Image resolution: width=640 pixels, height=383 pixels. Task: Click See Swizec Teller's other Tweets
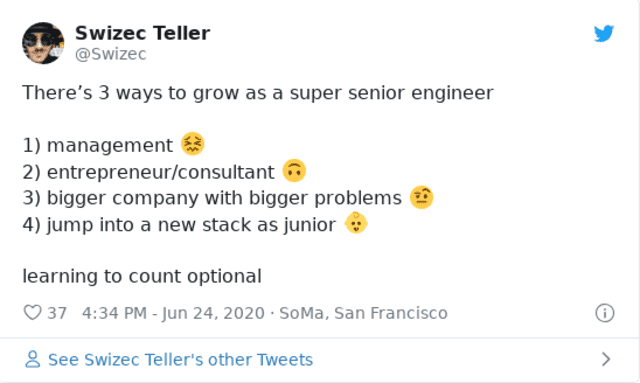click(x=180, y=360)
